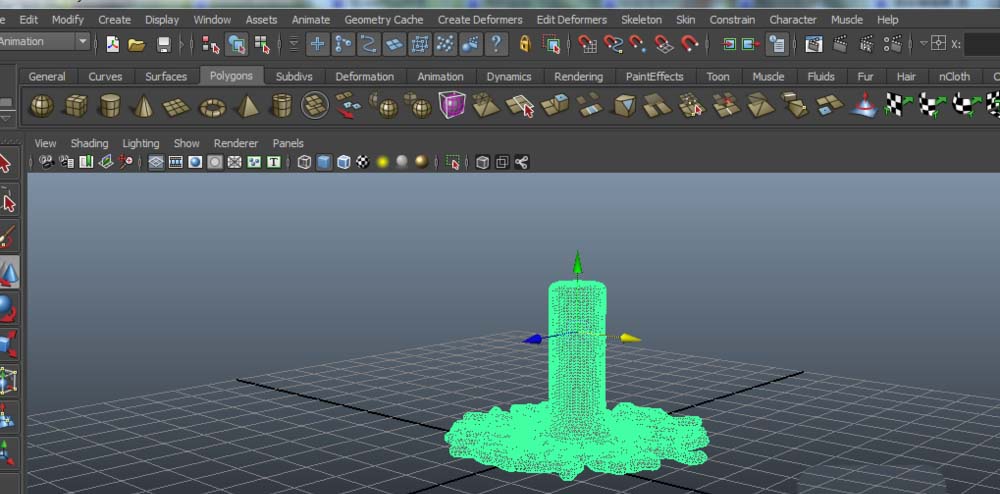Viewport: 1000px width, 494px height.
Task: Open absolute/relative transform dropdown arrow near X
Action: click(x=924, y=44)
